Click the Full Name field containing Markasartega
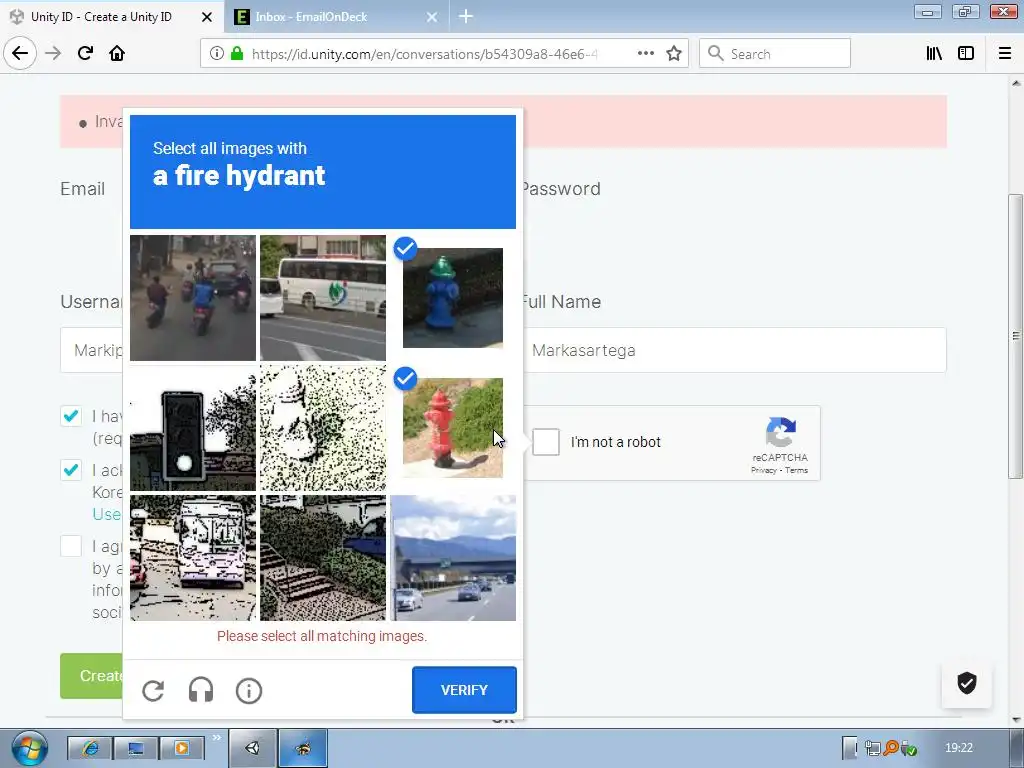The height and width of the screenshot is (768, 1024). [734, 350]
